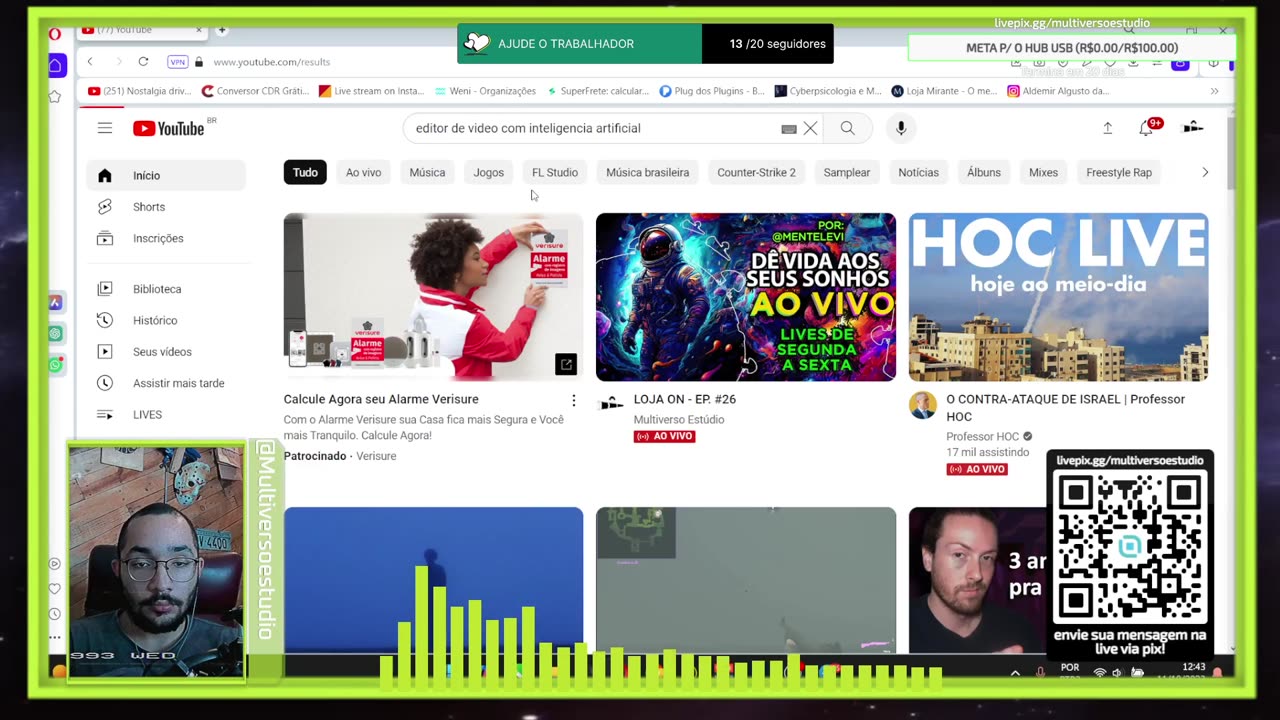Select the Freestyle Rap chip
Viewport: 1280px width, 720px height.
tap(1119, 173)
